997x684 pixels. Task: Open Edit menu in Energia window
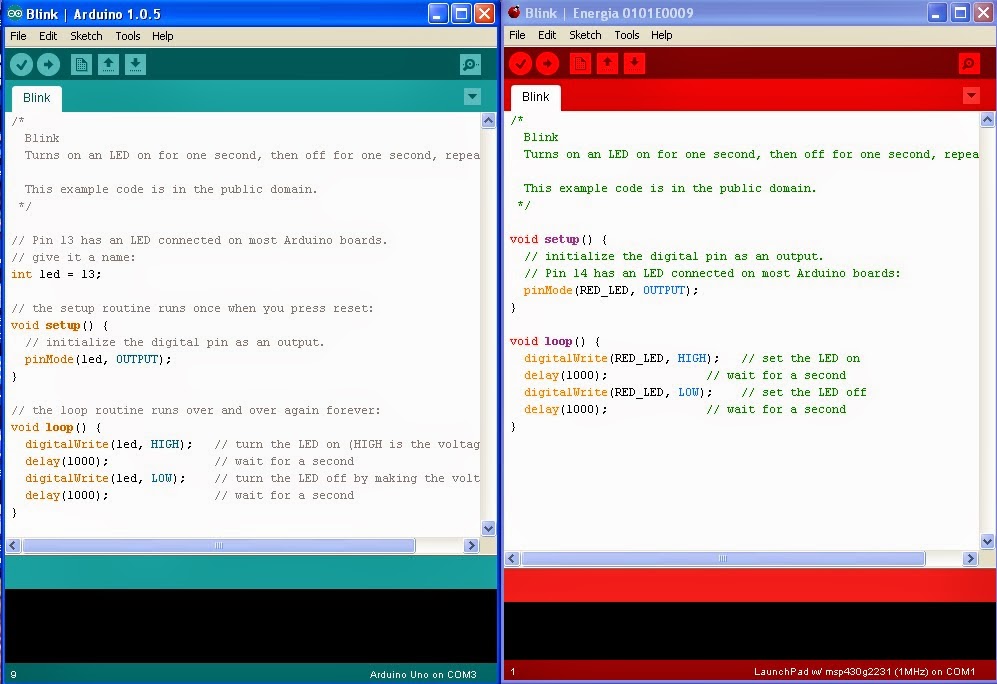pos(547,35)
